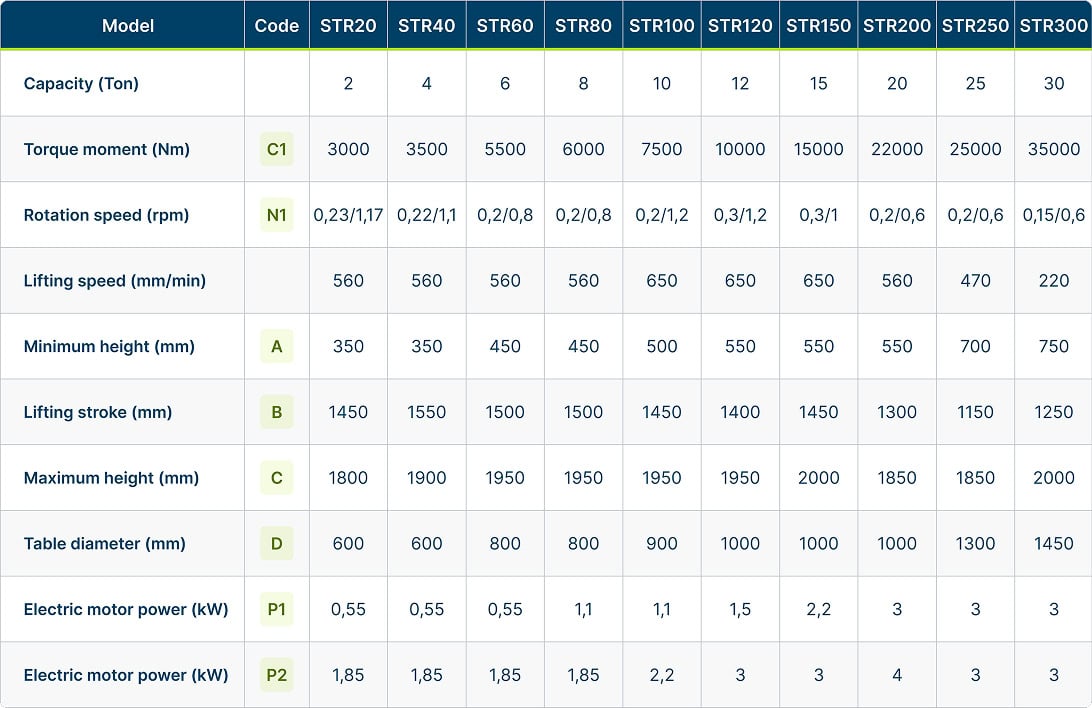Screen dimensions: 1092x708
Task: Click the Torque moment (Nm) row label
Action: pos(107,149)
